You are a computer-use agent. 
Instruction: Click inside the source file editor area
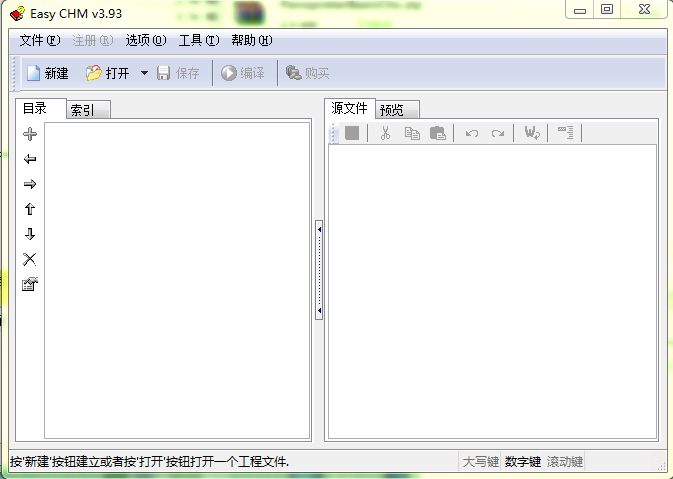[492, 292]
